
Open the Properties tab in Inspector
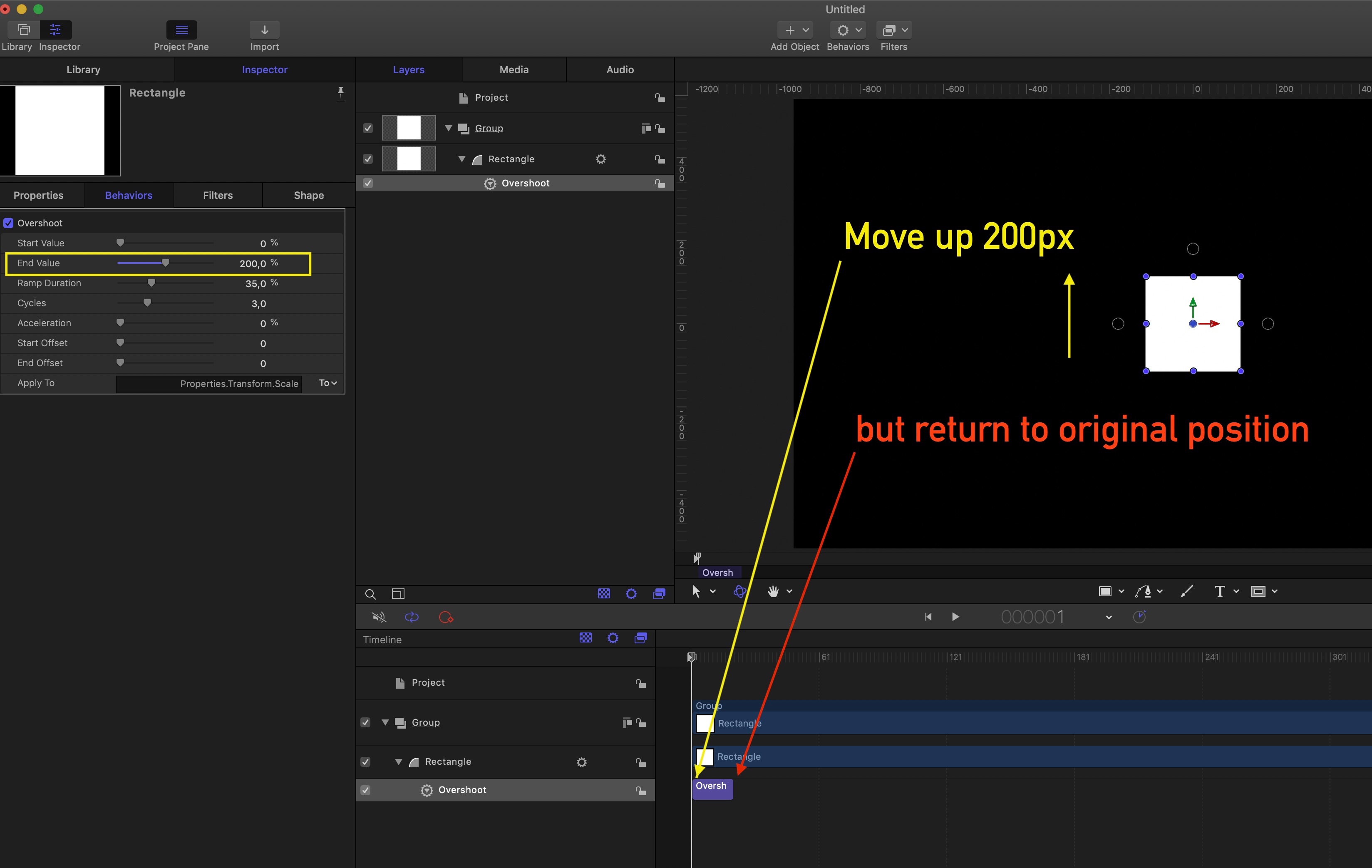(x=39, y=195)
